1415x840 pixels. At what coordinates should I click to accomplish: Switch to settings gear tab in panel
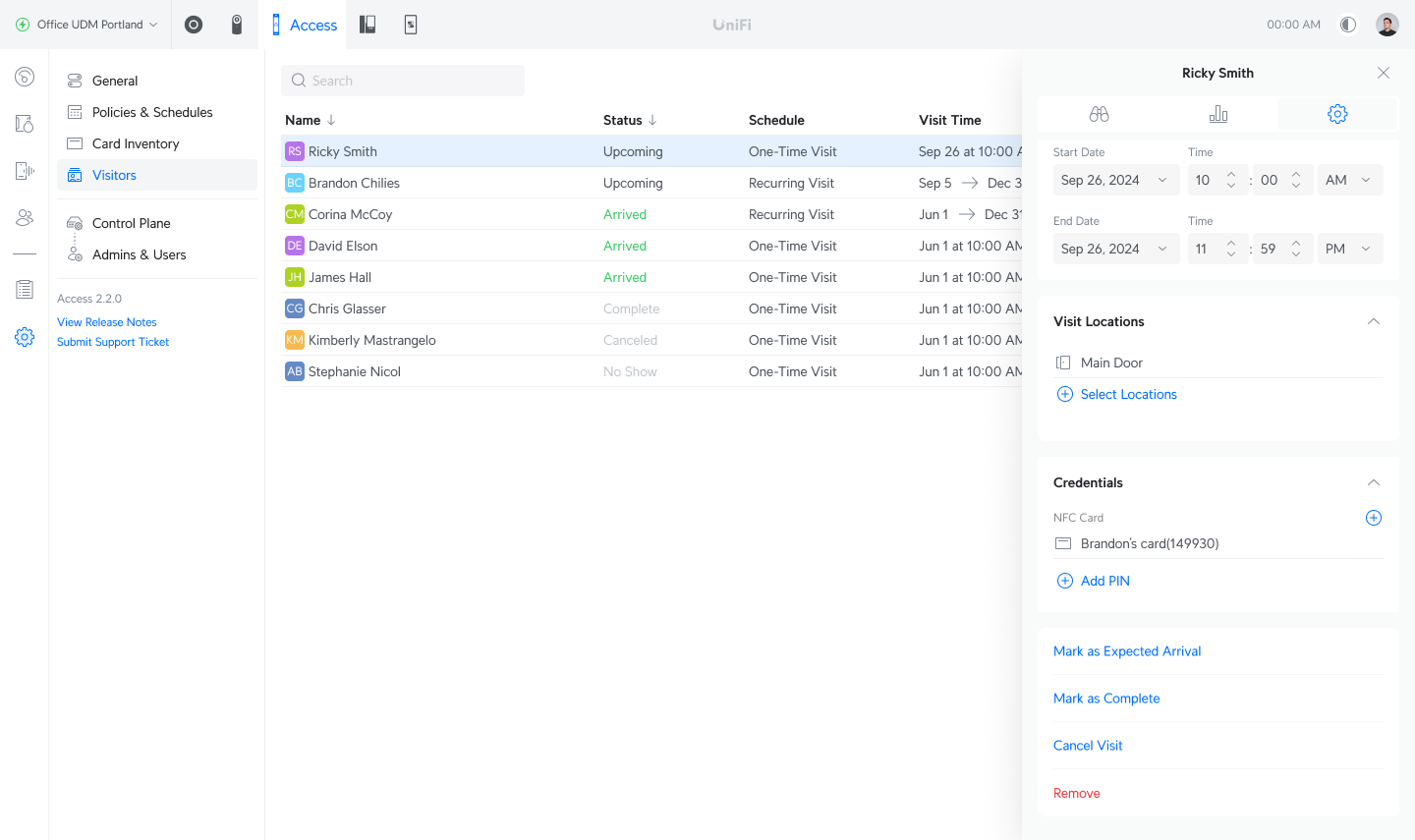click(1337, 114)
